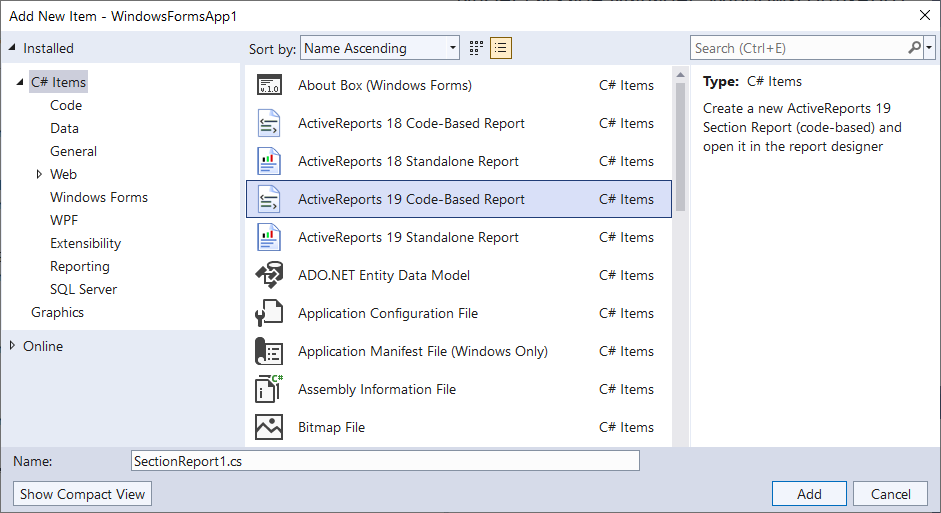This screenshot has height=513, width=941.
Task: Select the SQL Server category
Action: pyautogui.click(x=83, y=289)
